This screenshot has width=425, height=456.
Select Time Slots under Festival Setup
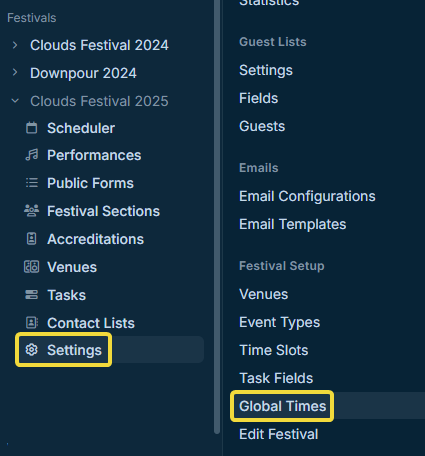point(273,350)
